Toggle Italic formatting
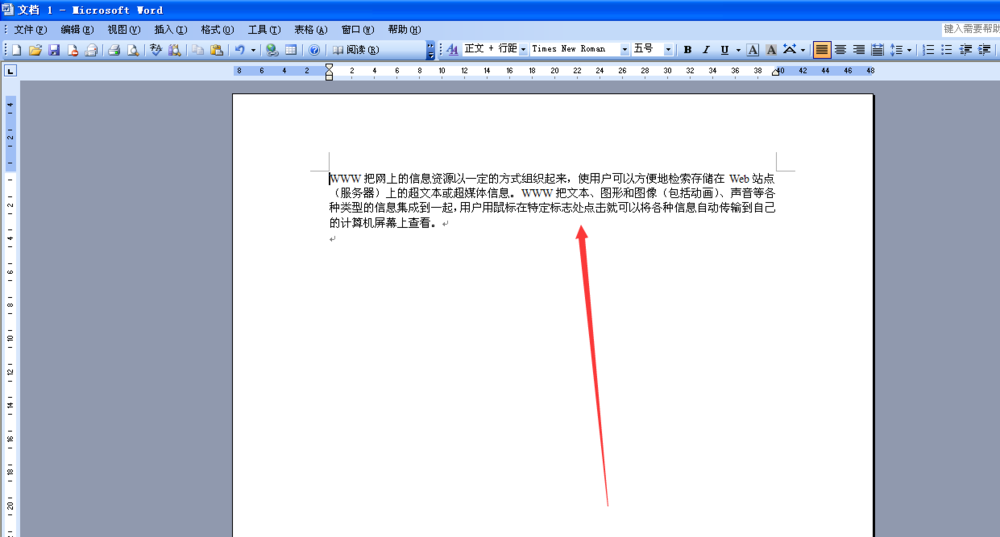Image resolution: width=1000 pixels, height=537 pixels. pyautogui.click(x=706, y=50)
